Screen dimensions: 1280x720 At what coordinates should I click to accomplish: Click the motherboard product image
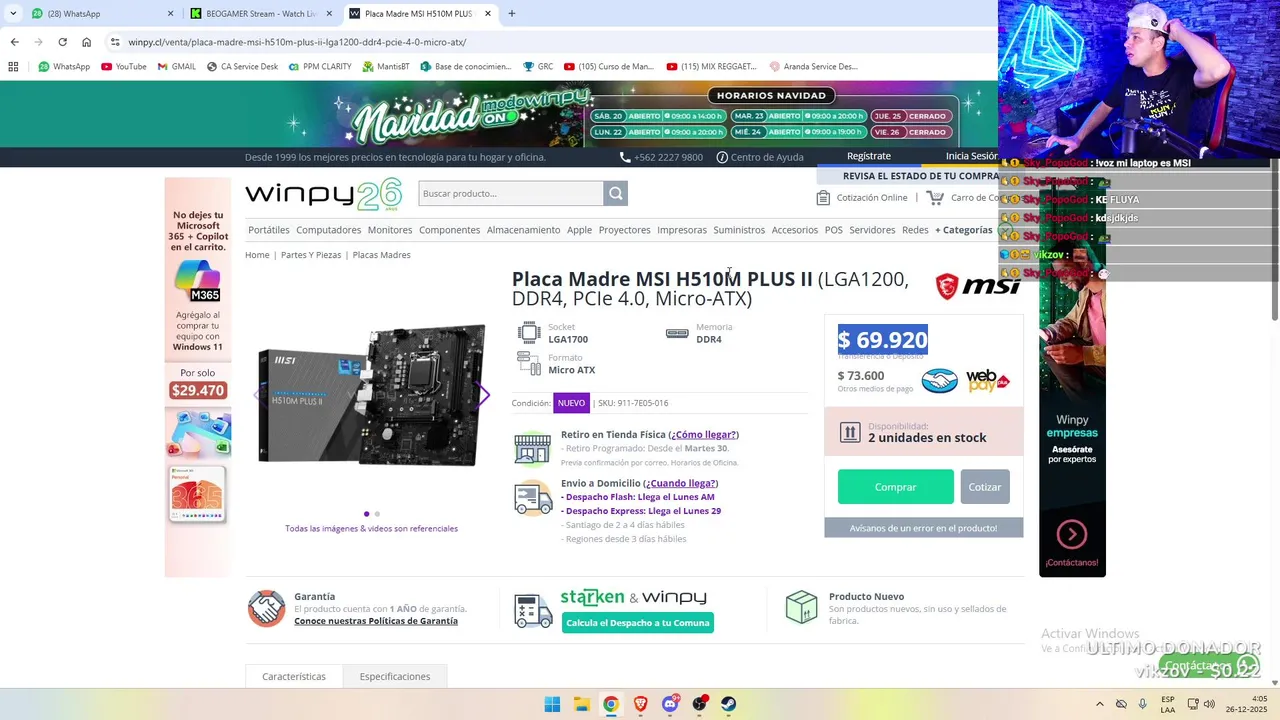point(371,394)
